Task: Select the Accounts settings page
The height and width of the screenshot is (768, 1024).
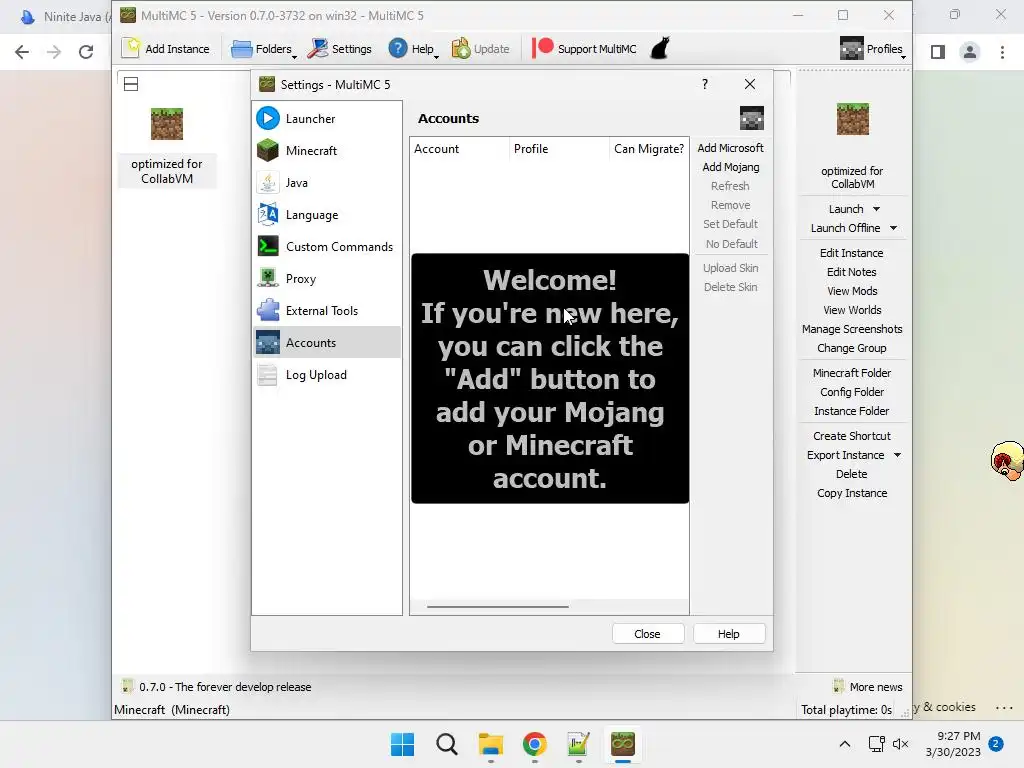Action: [327, 342]
